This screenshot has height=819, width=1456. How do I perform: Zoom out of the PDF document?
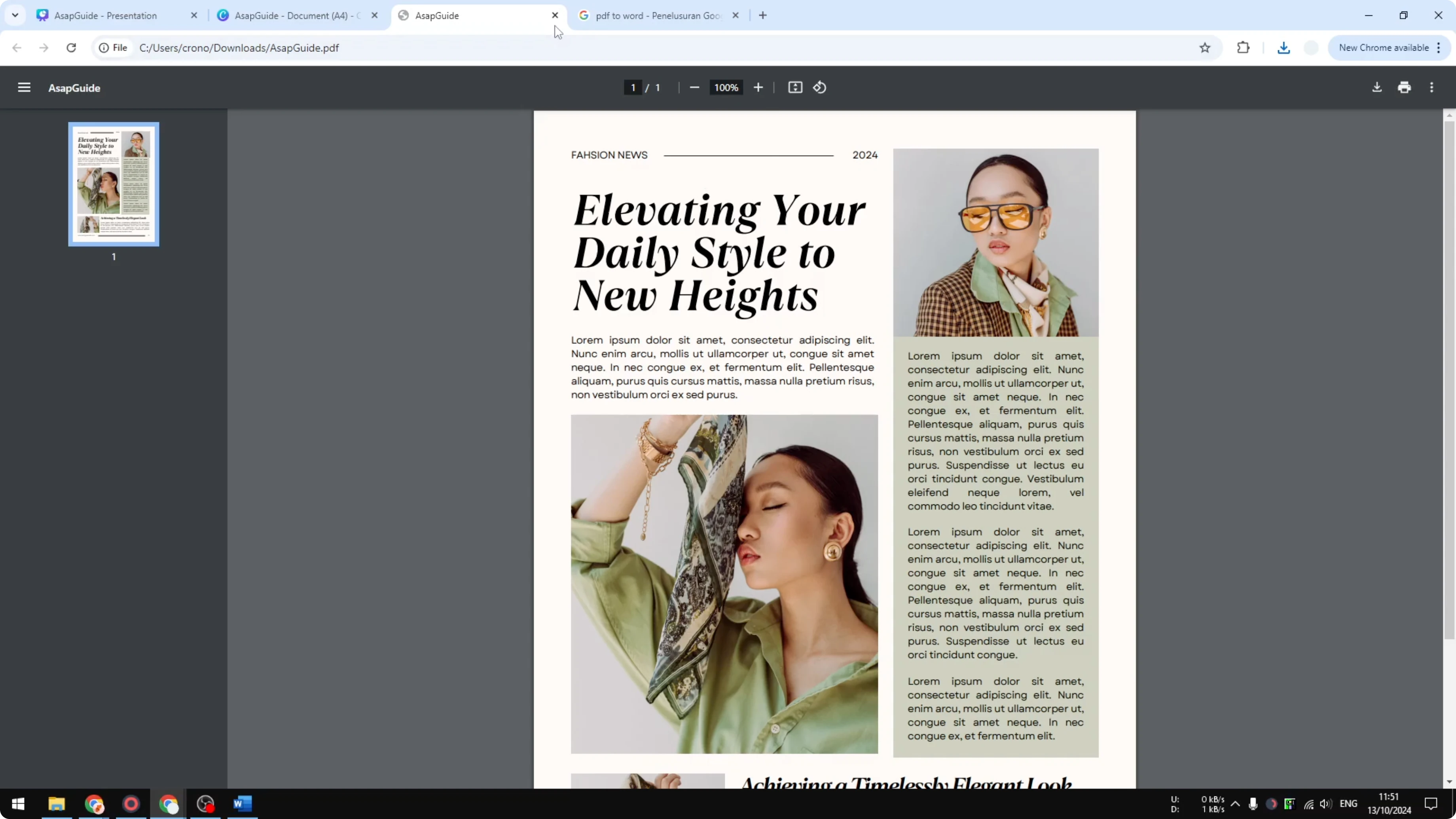point(694,87)
